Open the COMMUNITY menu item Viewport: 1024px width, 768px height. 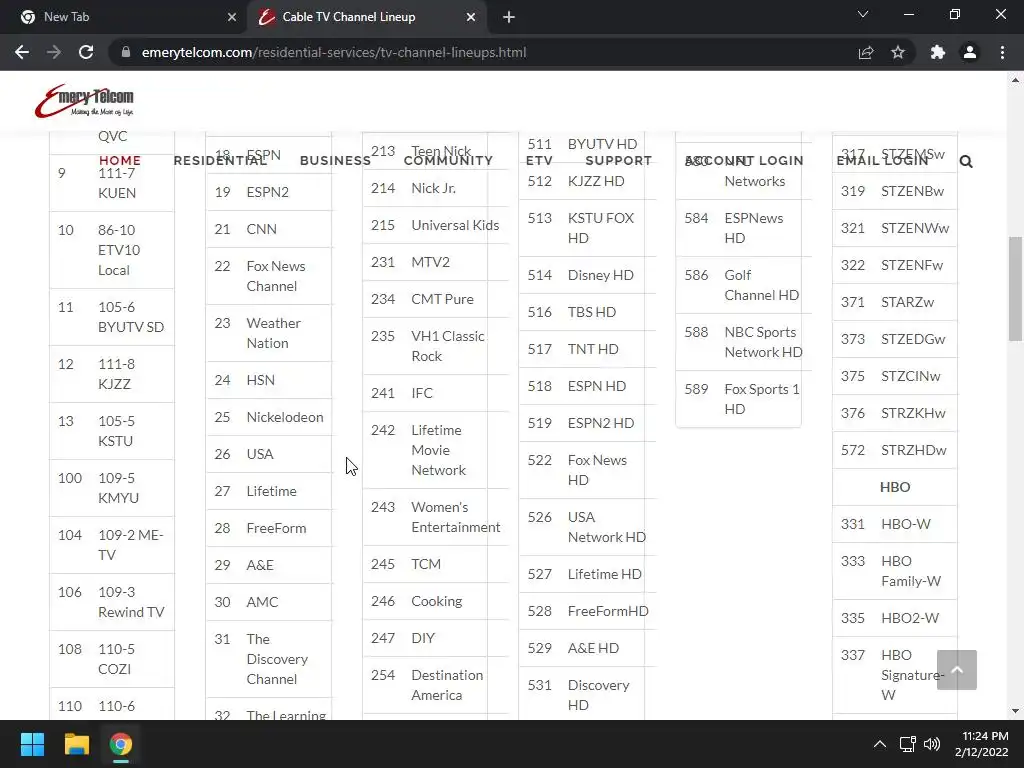pyautogui.click(x=448, y=161)
